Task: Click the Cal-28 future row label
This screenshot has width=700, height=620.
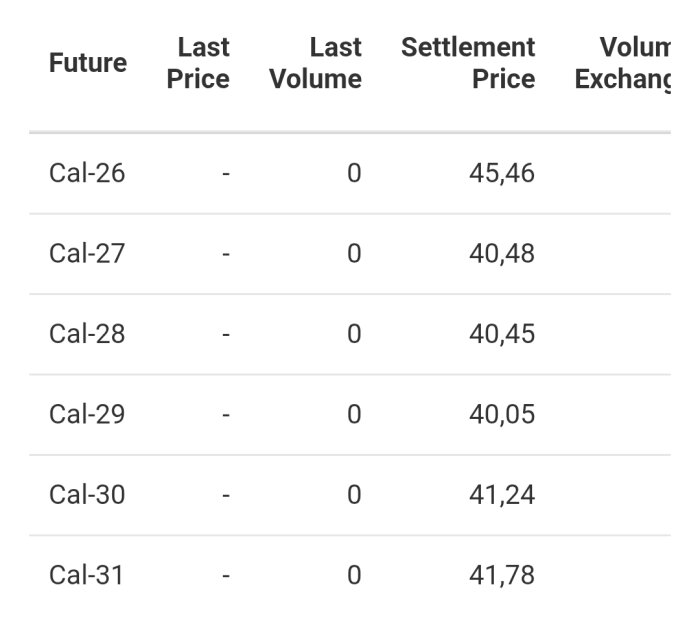Action: pos(87,334)
